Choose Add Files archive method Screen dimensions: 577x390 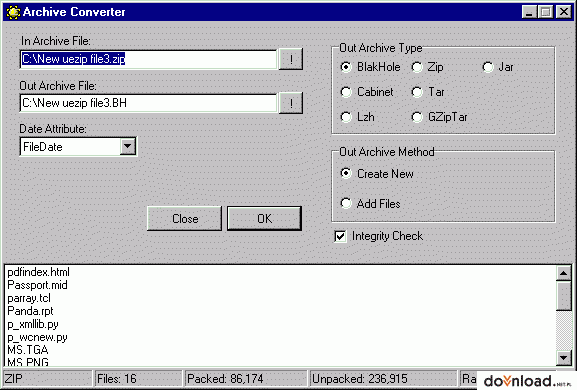point(370,203)
